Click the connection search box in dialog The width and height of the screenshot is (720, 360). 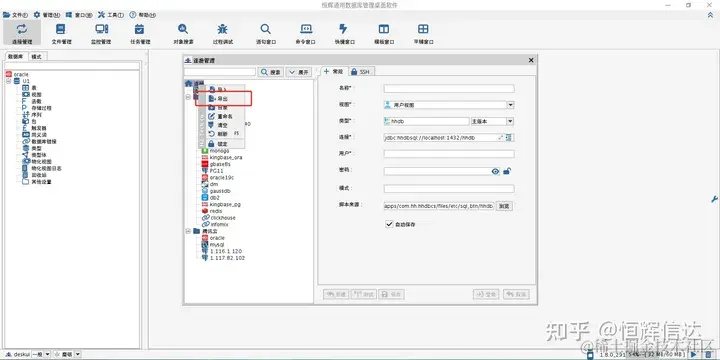(220, 72)
